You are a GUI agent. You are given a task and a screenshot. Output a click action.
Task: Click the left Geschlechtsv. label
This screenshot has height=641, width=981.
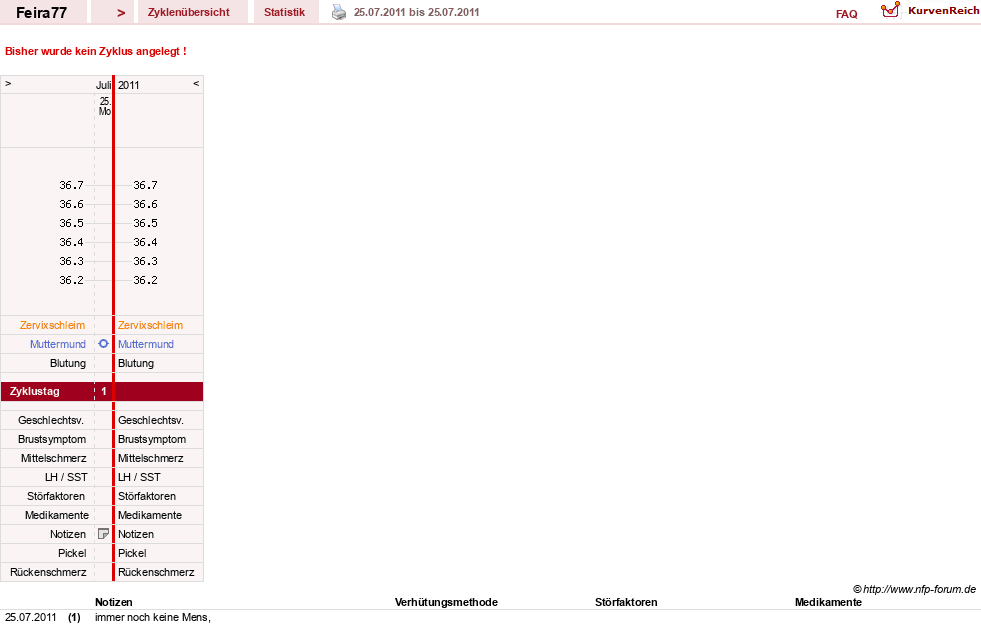(51, 420)
